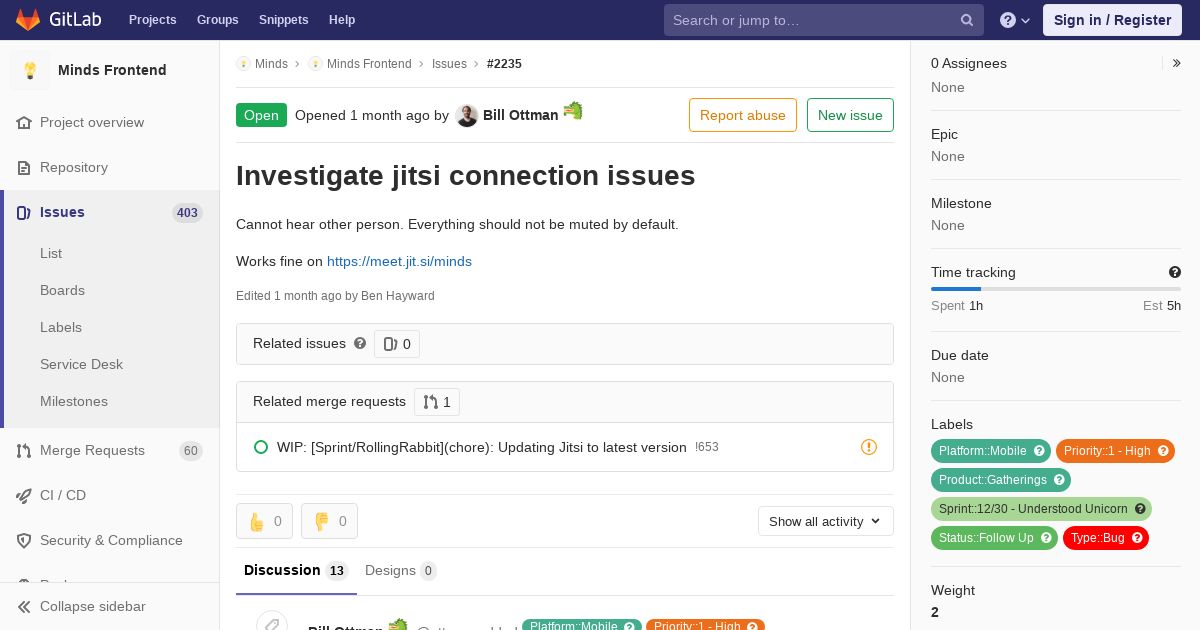
Task: Open Help menu in top bar
Action: click(x=342, y=20)
